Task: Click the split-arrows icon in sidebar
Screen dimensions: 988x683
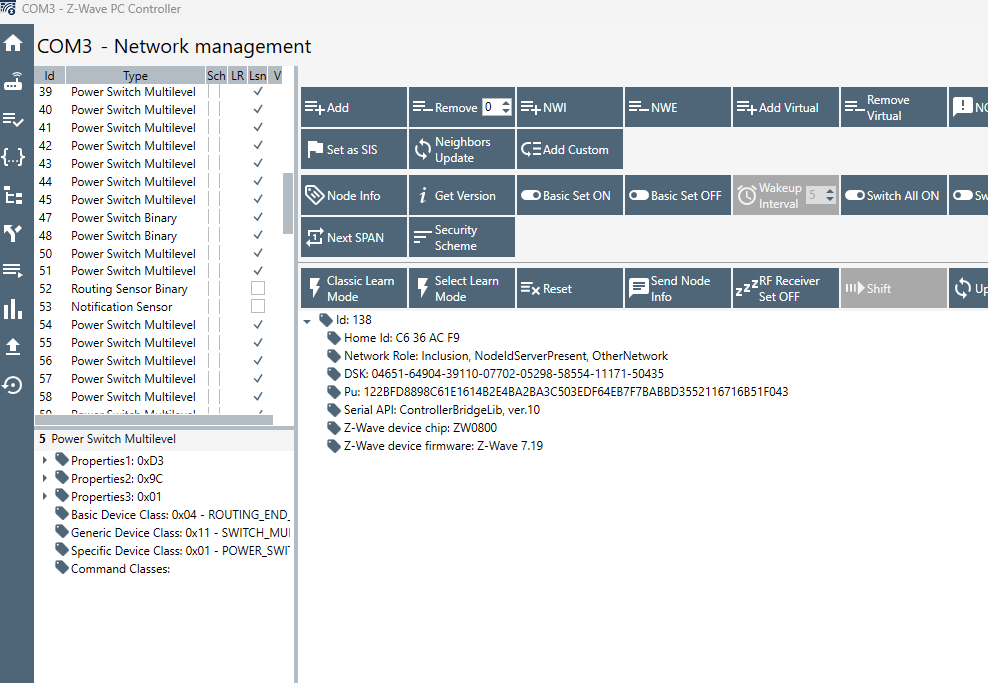Action: (x=13, y=233)
